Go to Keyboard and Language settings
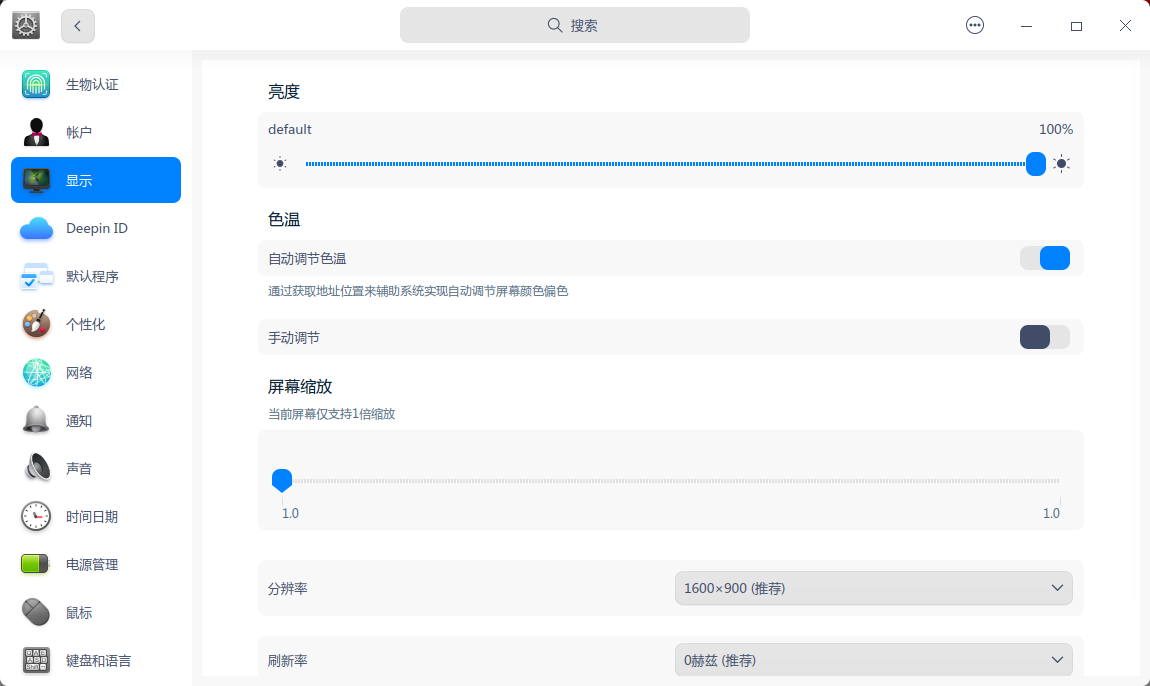Screen dimensions: 1150x686 coord(98,661)
